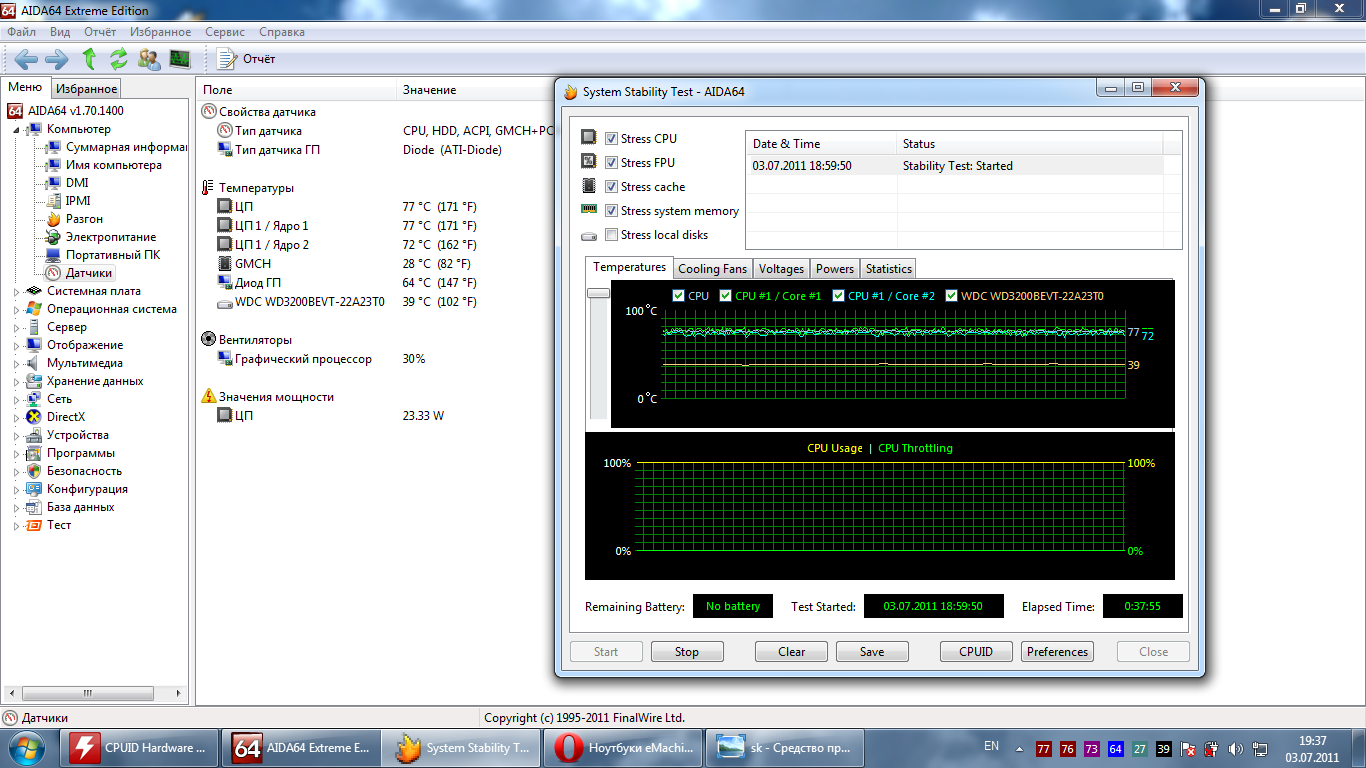Click tray temperature icon showing 64

(1115, 749)
